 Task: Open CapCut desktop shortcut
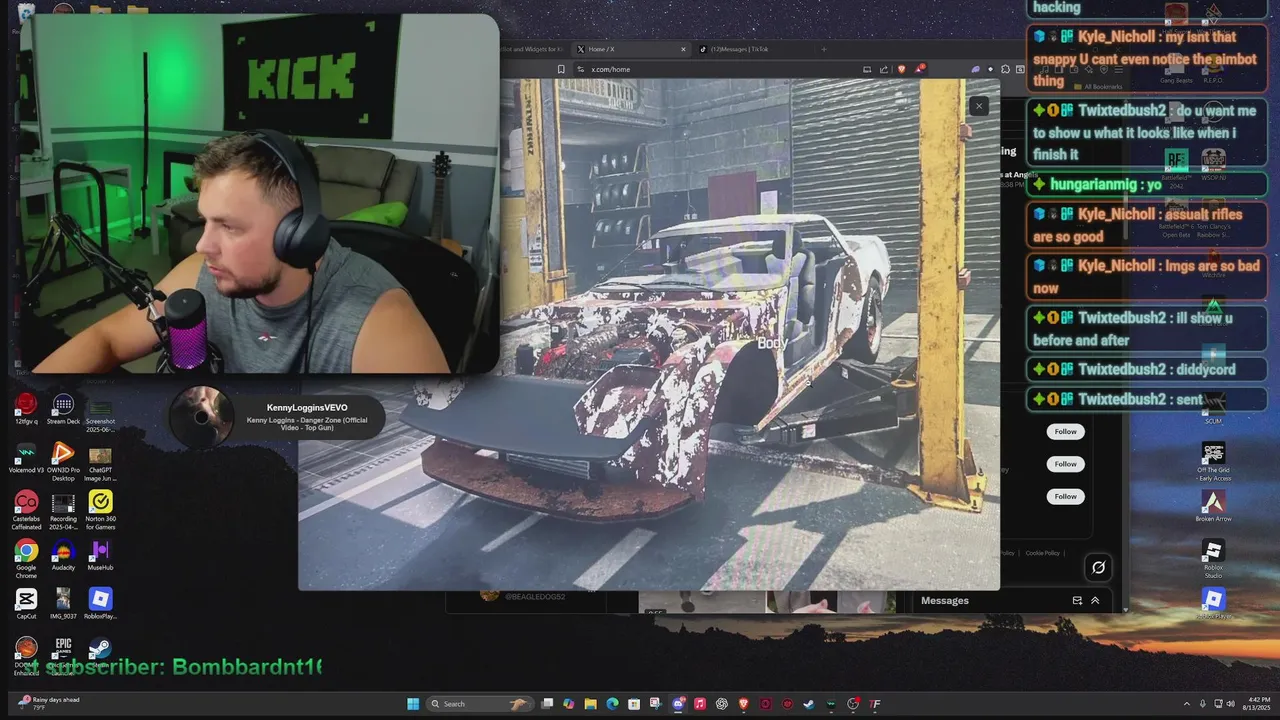point(26,604)
